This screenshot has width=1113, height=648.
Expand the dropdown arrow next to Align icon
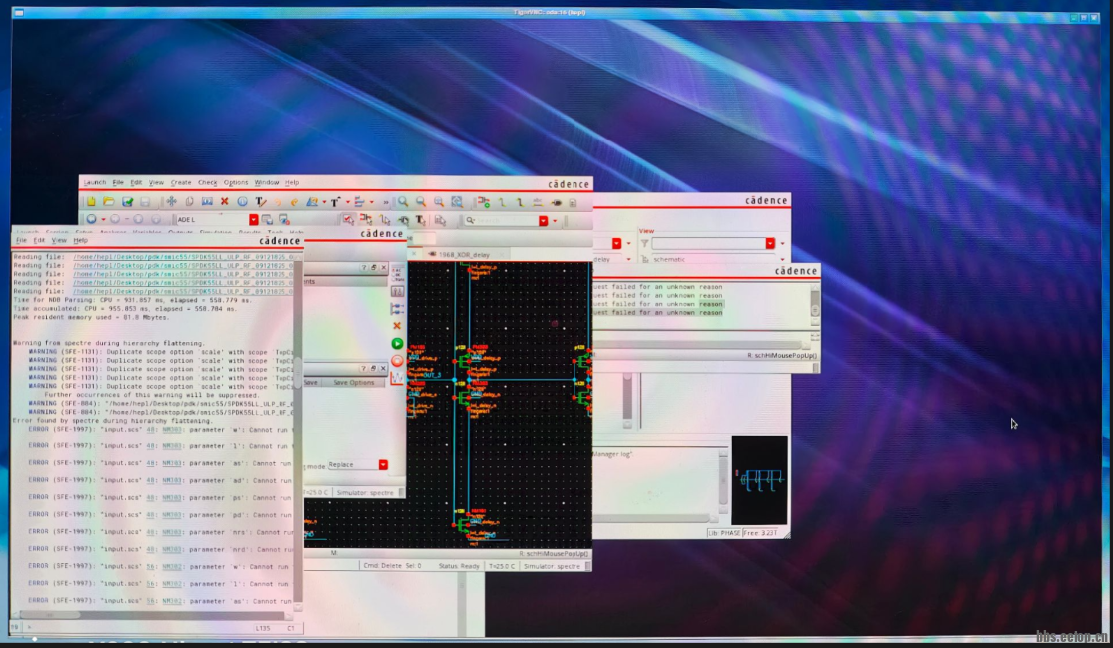[x=371, y=202]
